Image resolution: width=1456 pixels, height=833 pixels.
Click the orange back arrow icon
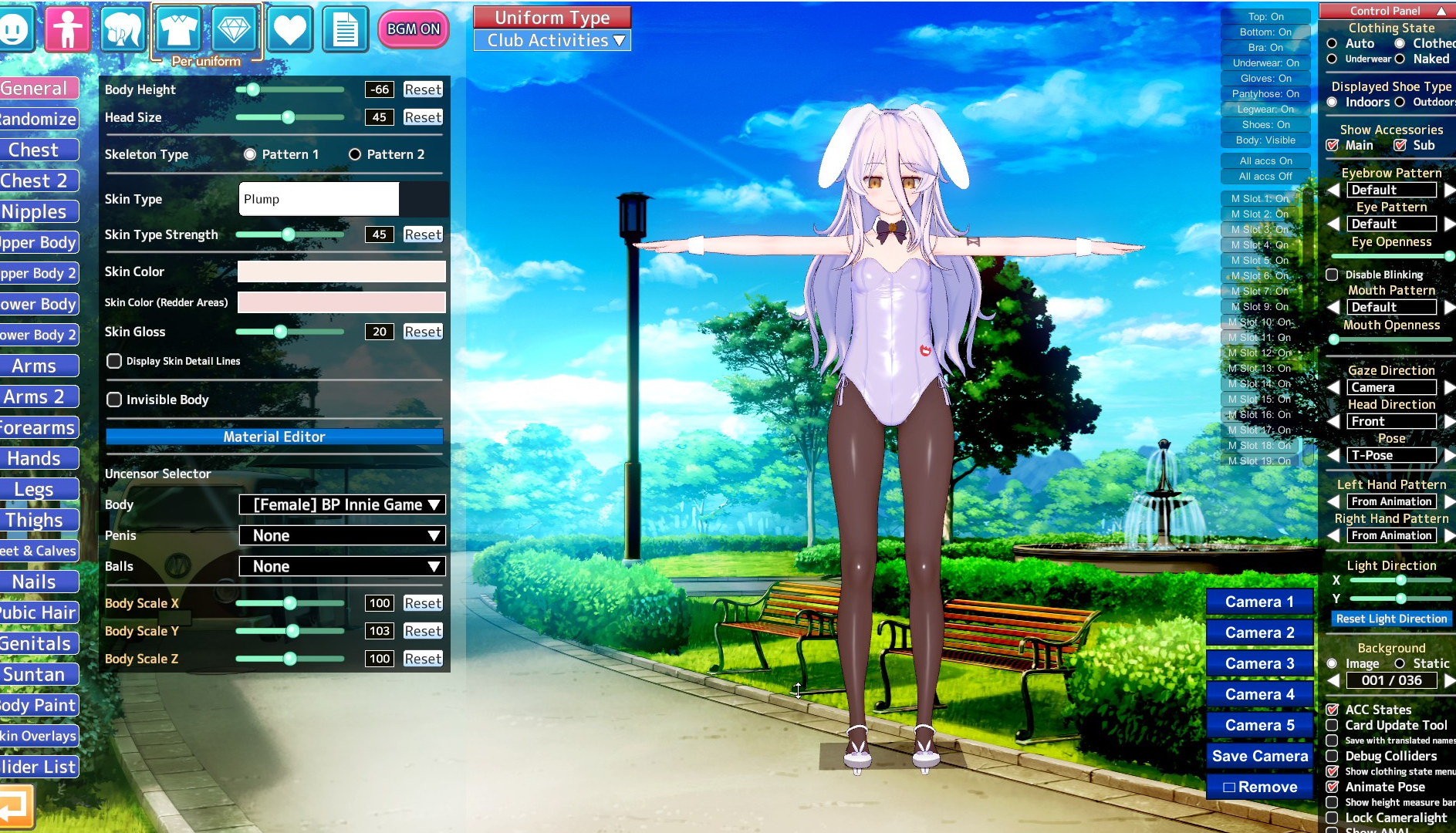click(15, 807)
